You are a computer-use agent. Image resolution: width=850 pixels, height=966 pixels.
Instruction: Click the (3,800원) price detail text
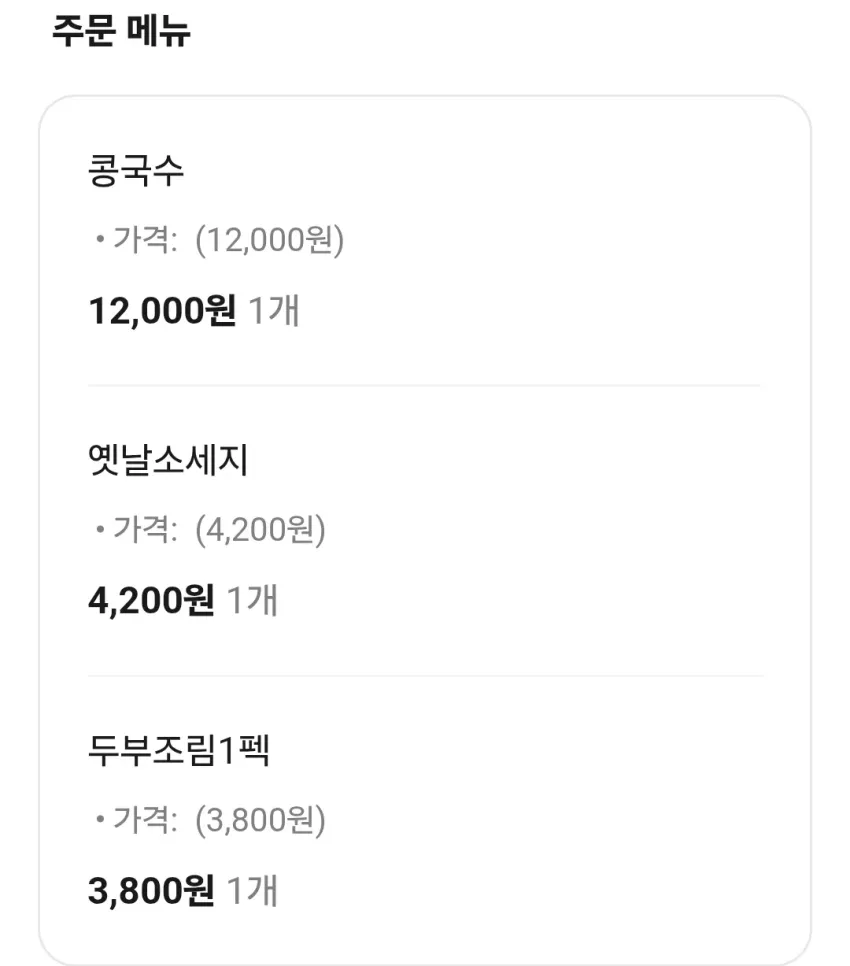pyautogui.click(x=261, y=820)
